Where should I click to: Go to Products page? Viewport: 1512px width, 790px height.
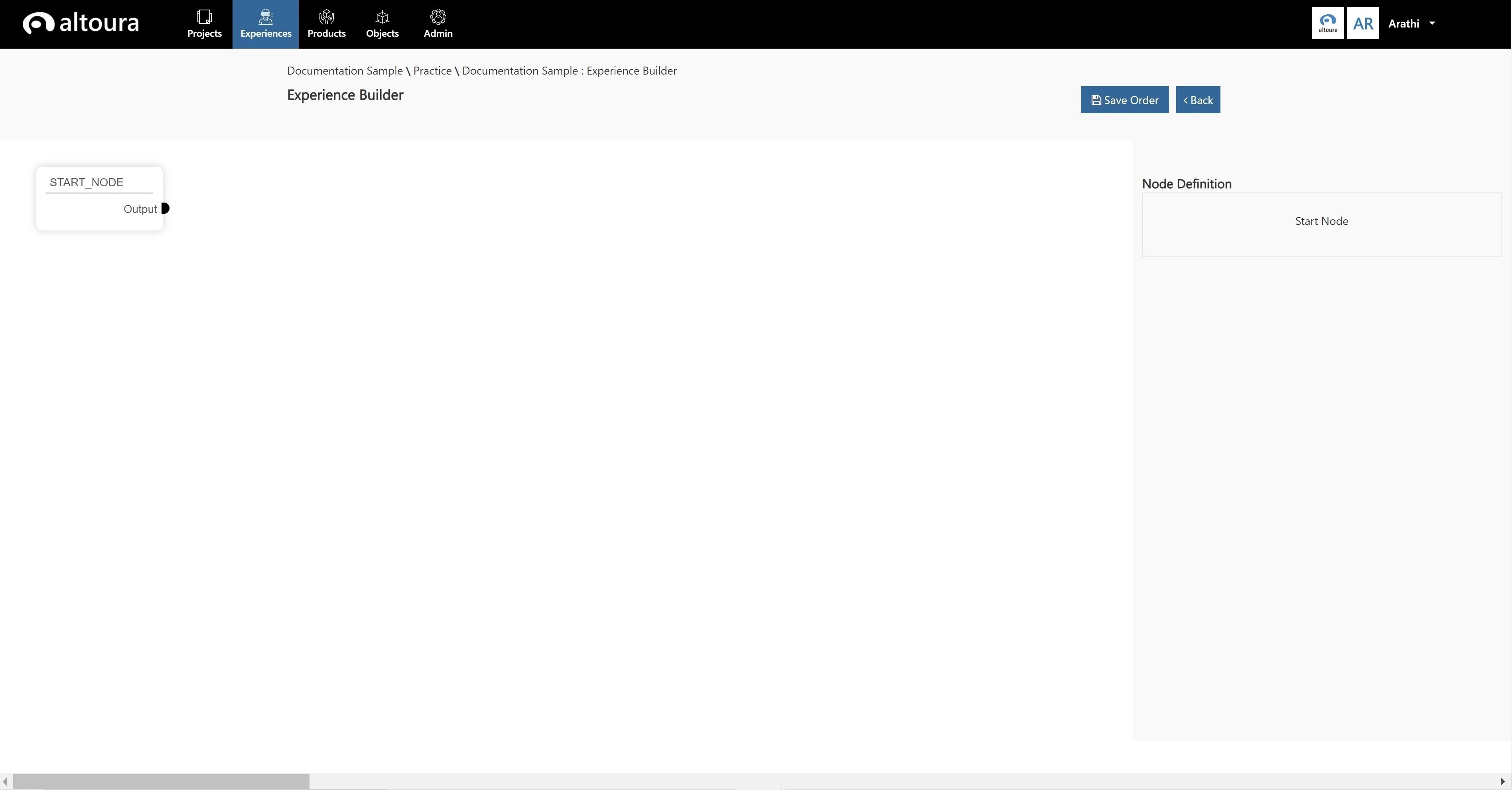tap(326, 24)
